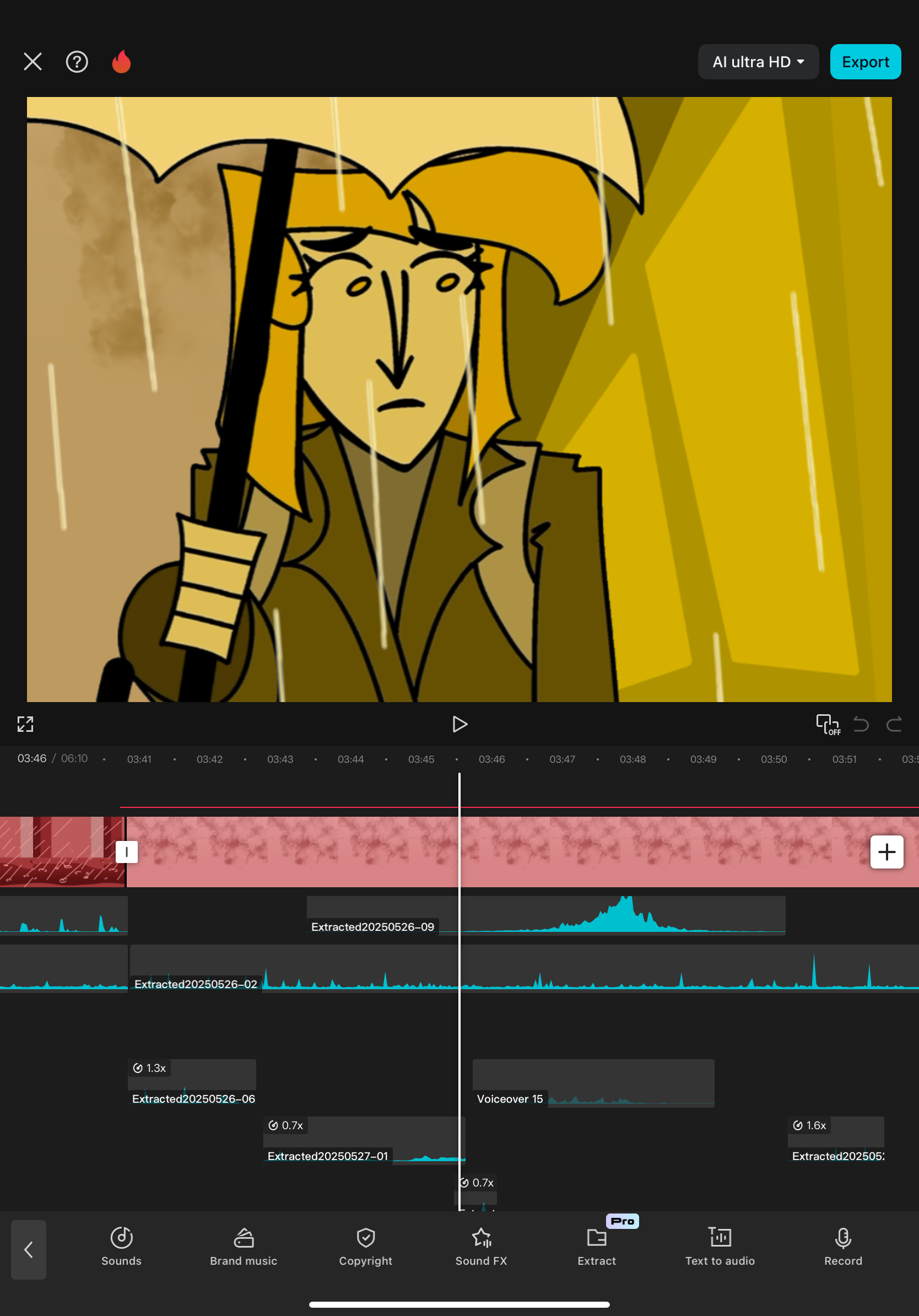This screenshot has height=1316, width=919.
Task: Click the 03:42 mark on timeline ruler
Action: coord(210,759)
